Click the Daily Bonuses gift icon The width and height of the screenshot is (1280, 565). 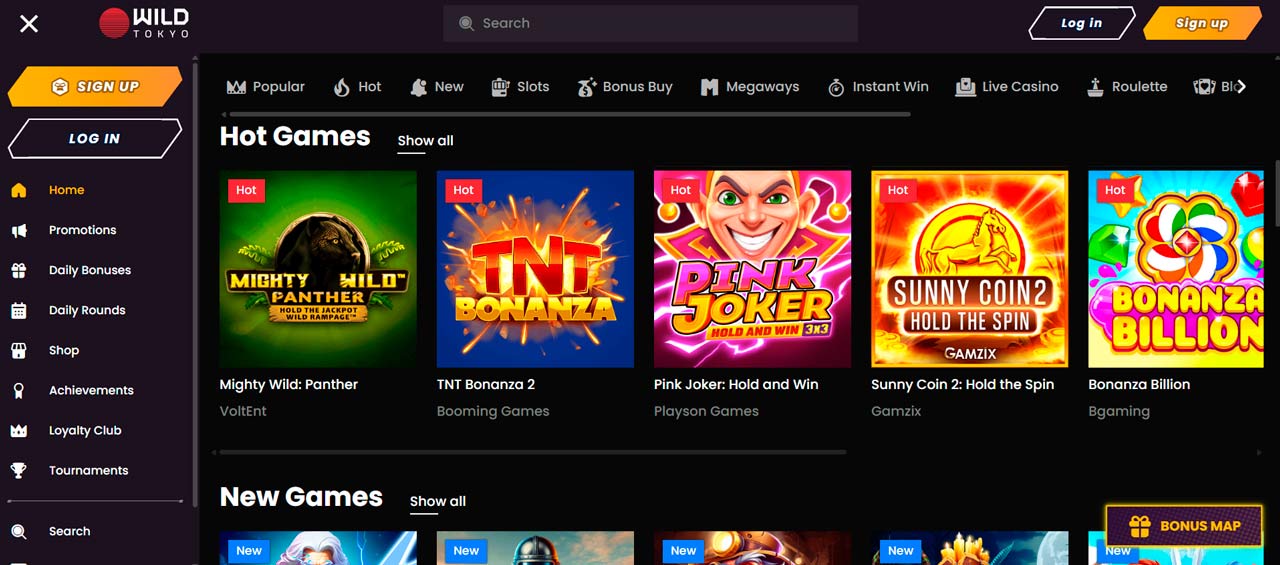18,270
